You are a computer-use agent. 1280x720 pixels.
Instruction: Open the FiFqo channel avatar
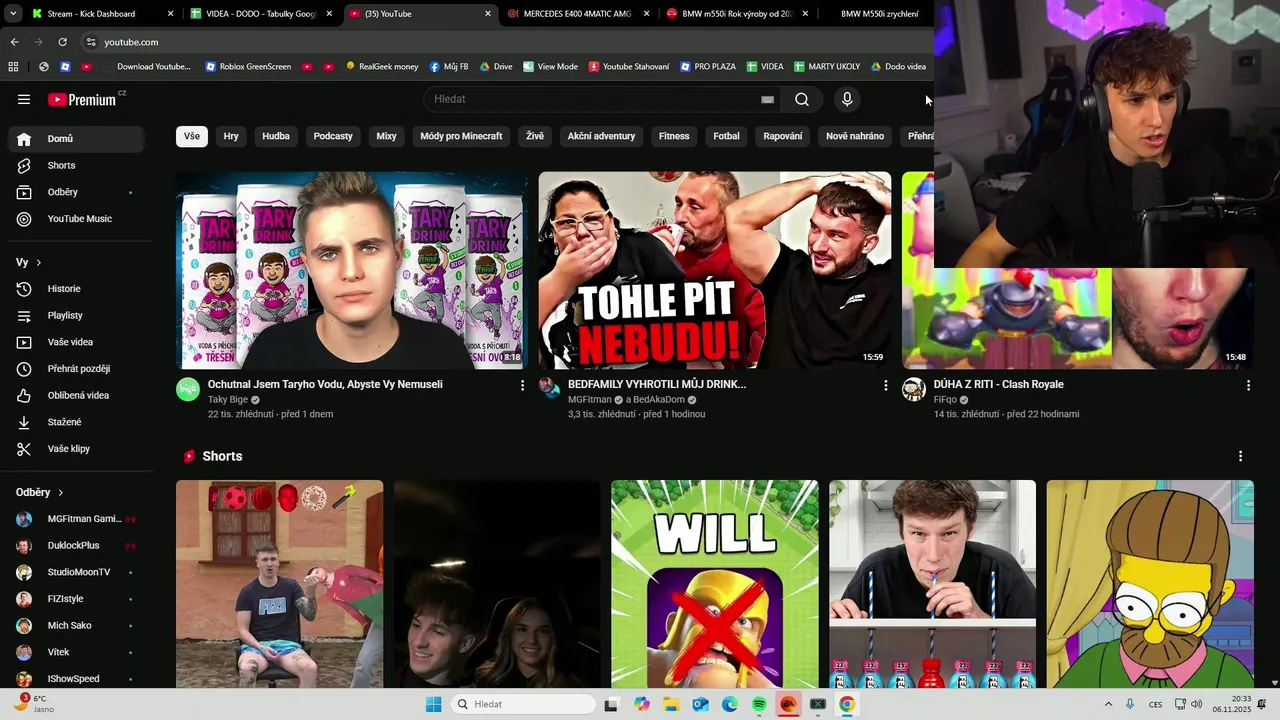tap(914, 390)
